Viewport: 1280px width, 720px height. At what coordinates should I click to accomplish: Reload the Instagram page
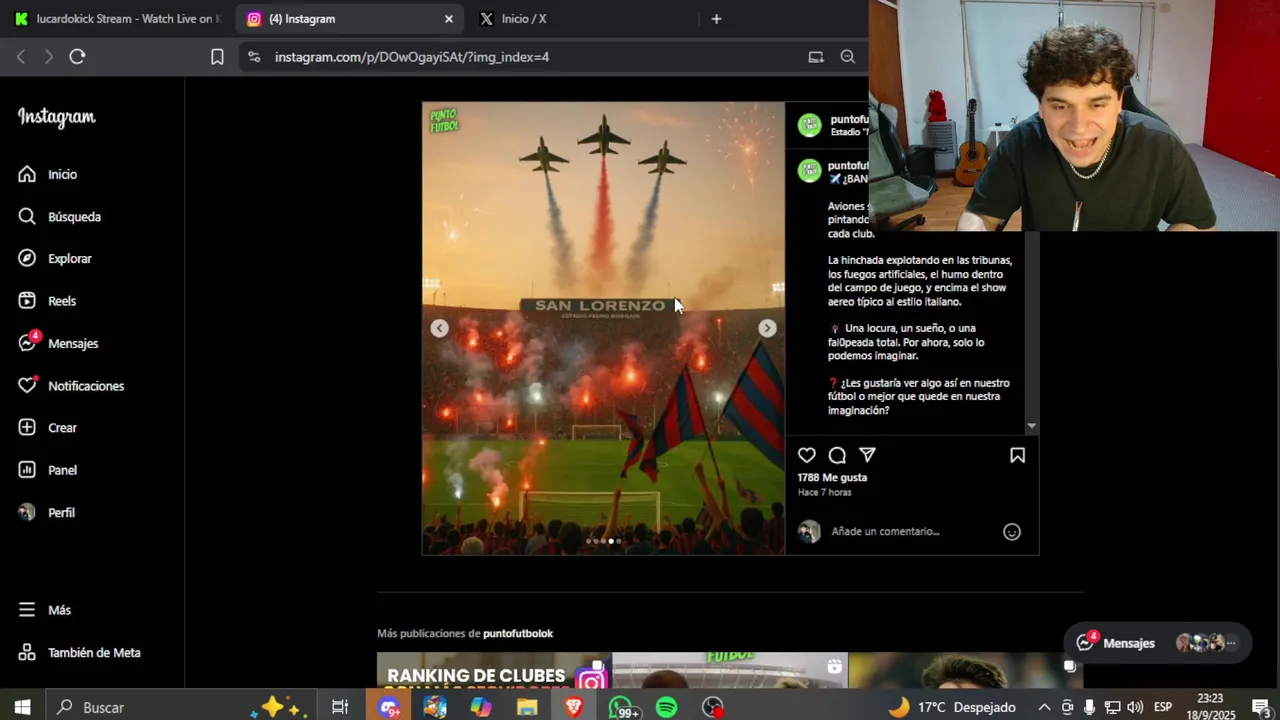click(77, 57)
